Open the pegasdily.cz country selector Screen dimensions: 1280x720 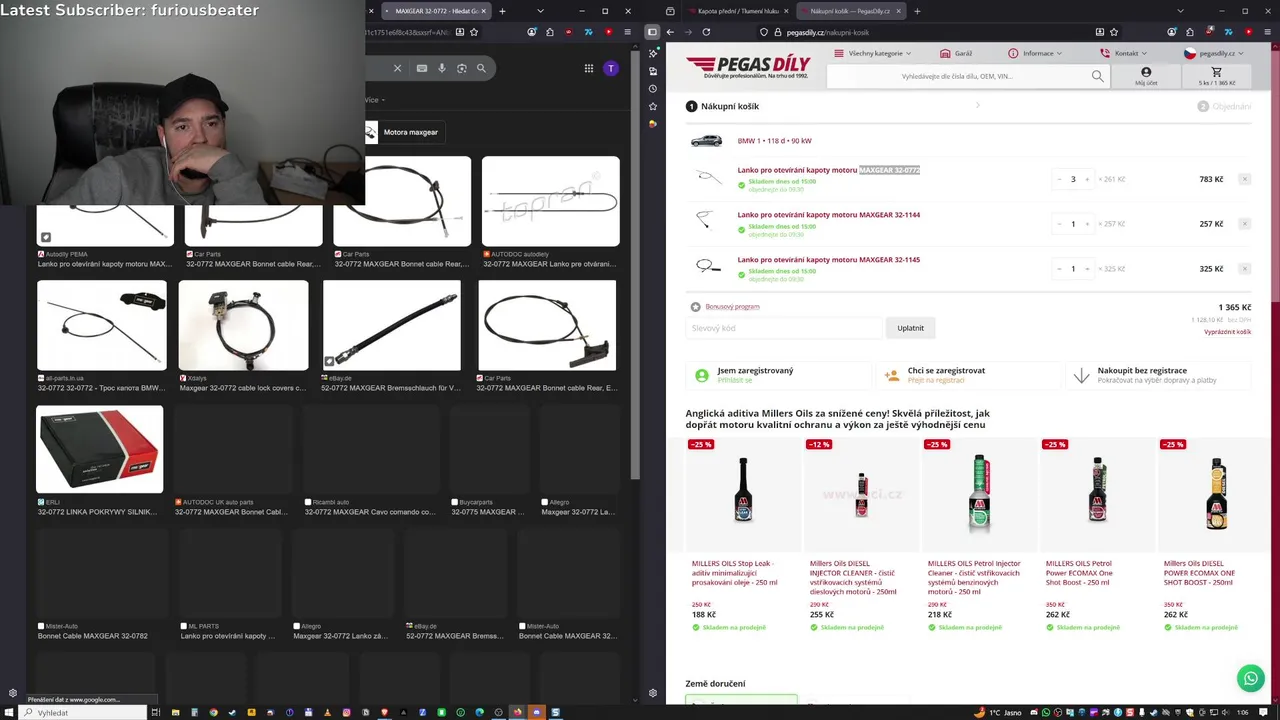click(1215, 53)
